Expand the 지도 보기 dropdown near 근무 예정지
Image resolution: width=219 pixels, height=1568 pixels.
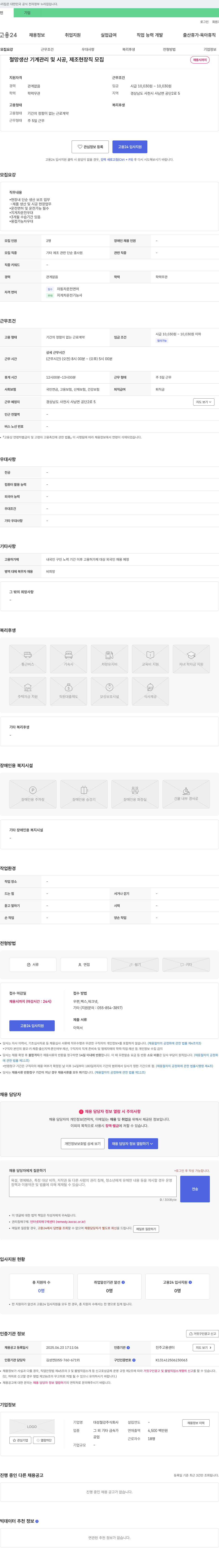tap(204, 402)
